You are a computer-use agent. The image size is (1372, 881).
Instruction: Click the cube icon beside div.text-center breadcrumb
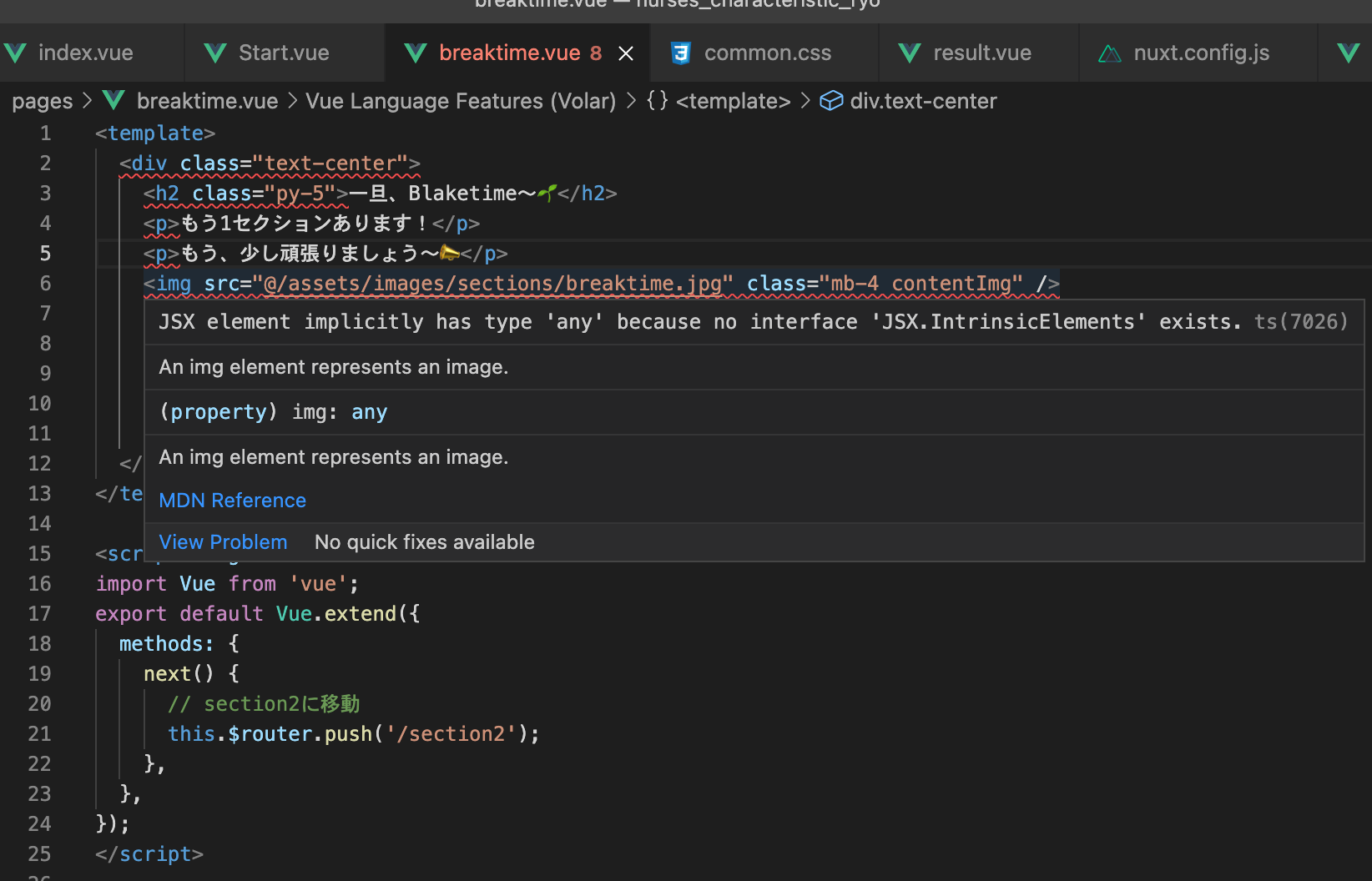pyautogui.click(x=830, y=101)
